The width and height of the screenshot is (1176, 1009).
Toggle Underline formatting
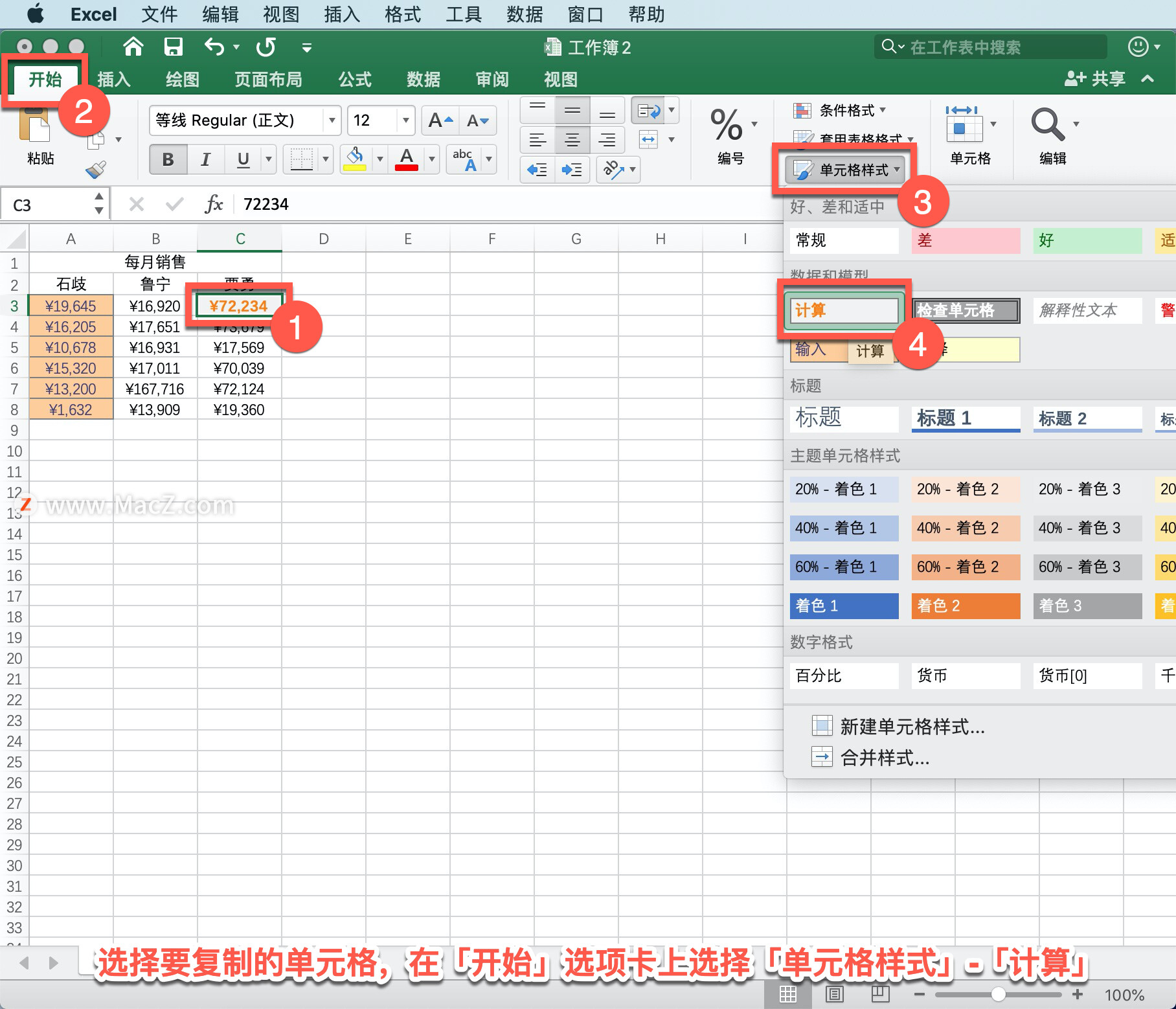[243, 159]
